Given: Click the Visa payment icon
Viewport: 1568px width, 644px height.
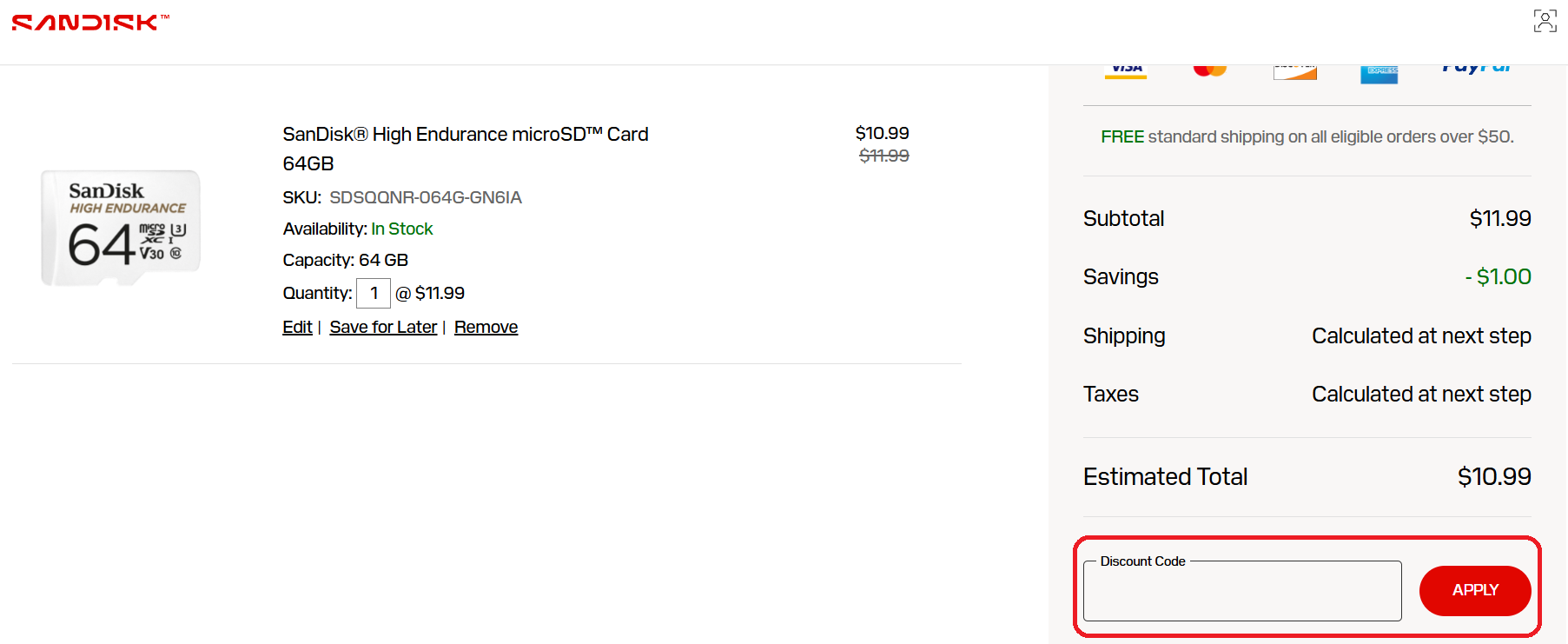Looking at the screenshot, I should [1125, 70].
